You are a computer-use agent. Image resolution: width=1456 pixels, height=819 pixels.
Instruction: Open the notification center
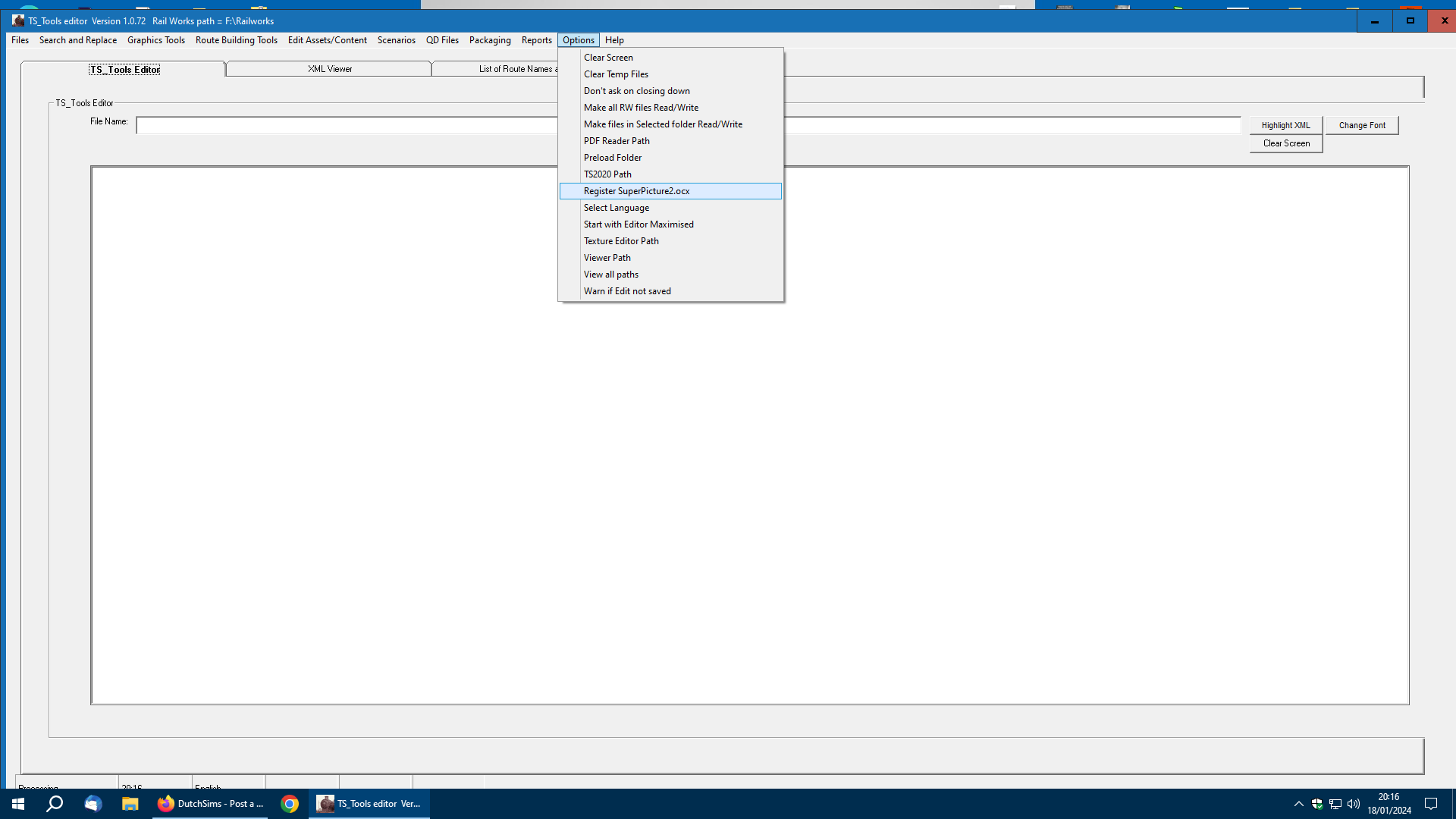click(1431, 804)
